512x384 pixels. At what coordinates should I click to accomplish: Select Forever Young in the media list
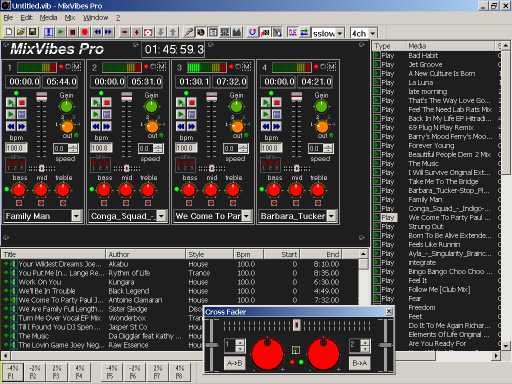coord(431,146)
